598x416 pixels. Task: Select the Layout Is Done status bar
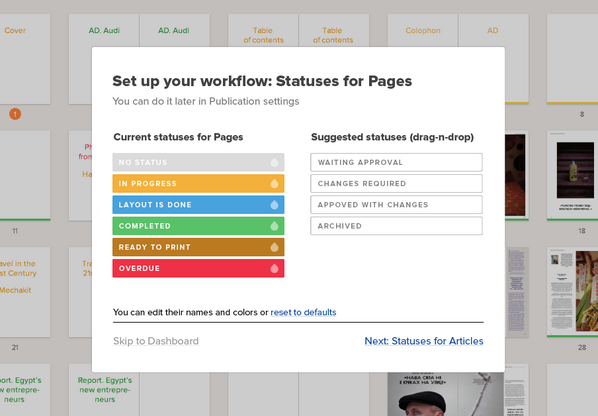point(198,205)
